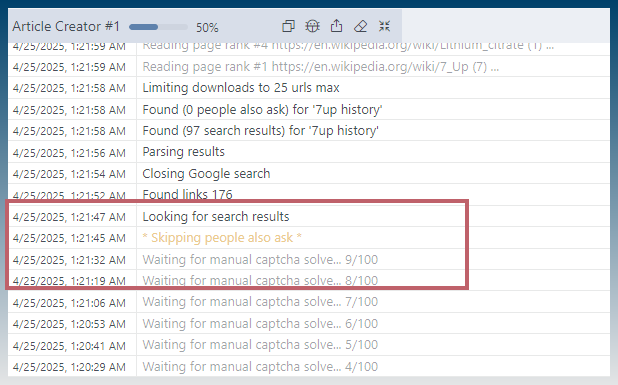
Task: Select the '* Skipping people also ask *' row
Action: 309,238
